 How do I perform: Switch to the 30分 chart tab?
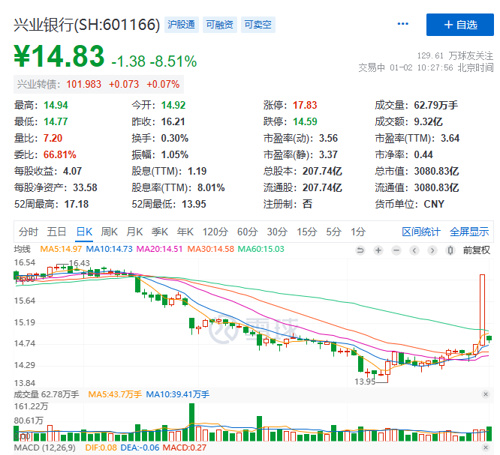pos(277,232)
